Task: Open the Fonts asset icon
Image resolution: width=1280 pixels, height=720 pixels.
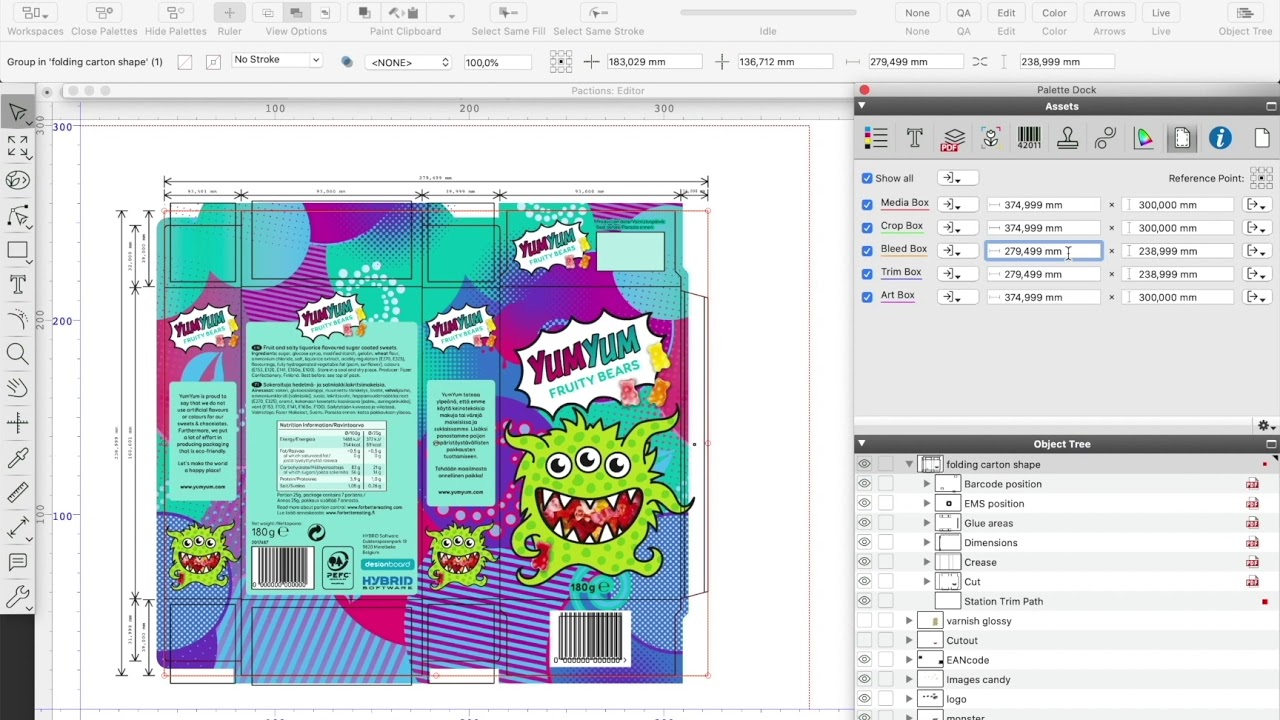Action: pyautogui.click(x=914, y=139)
